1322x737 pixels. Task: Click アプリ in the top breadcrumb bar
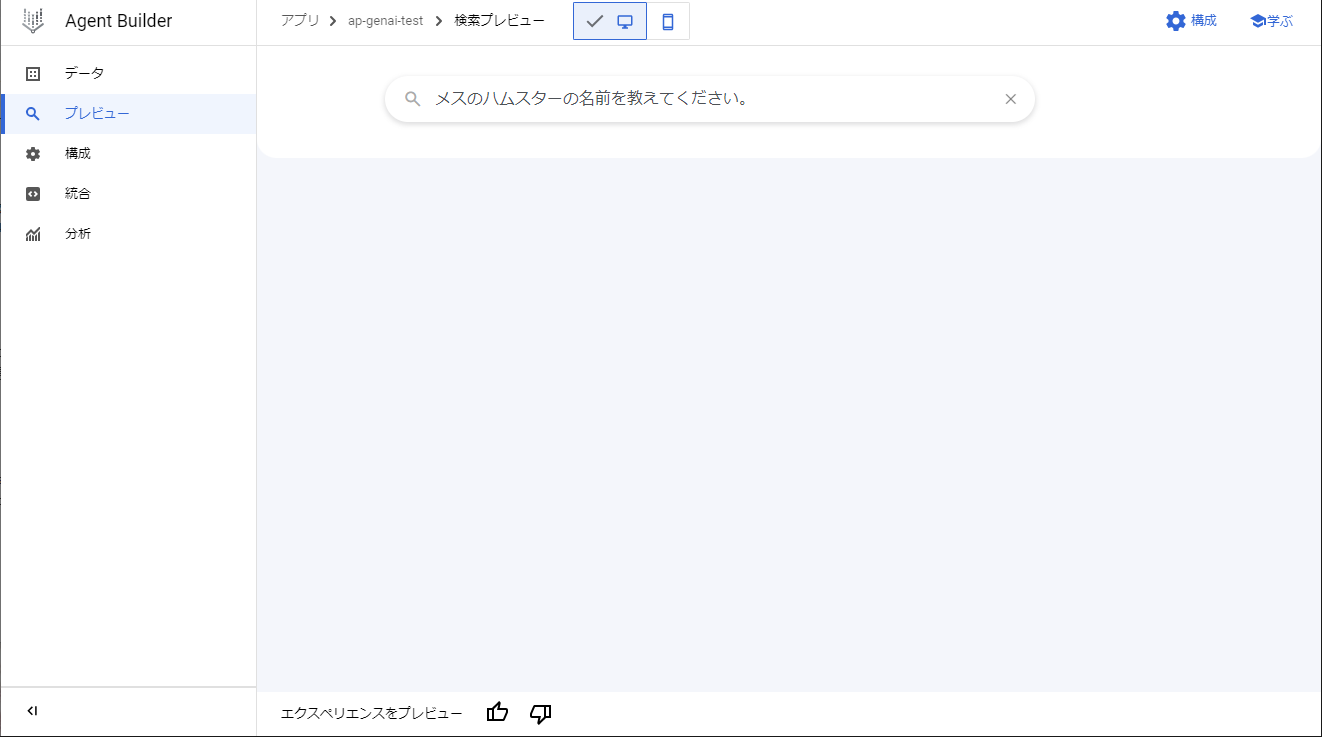click(x=300, y=20)
